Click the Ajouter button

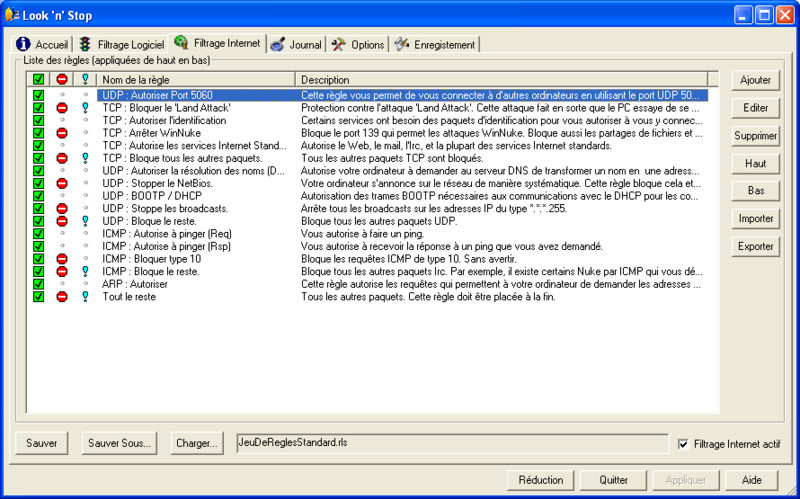click(x=755, y=80)
